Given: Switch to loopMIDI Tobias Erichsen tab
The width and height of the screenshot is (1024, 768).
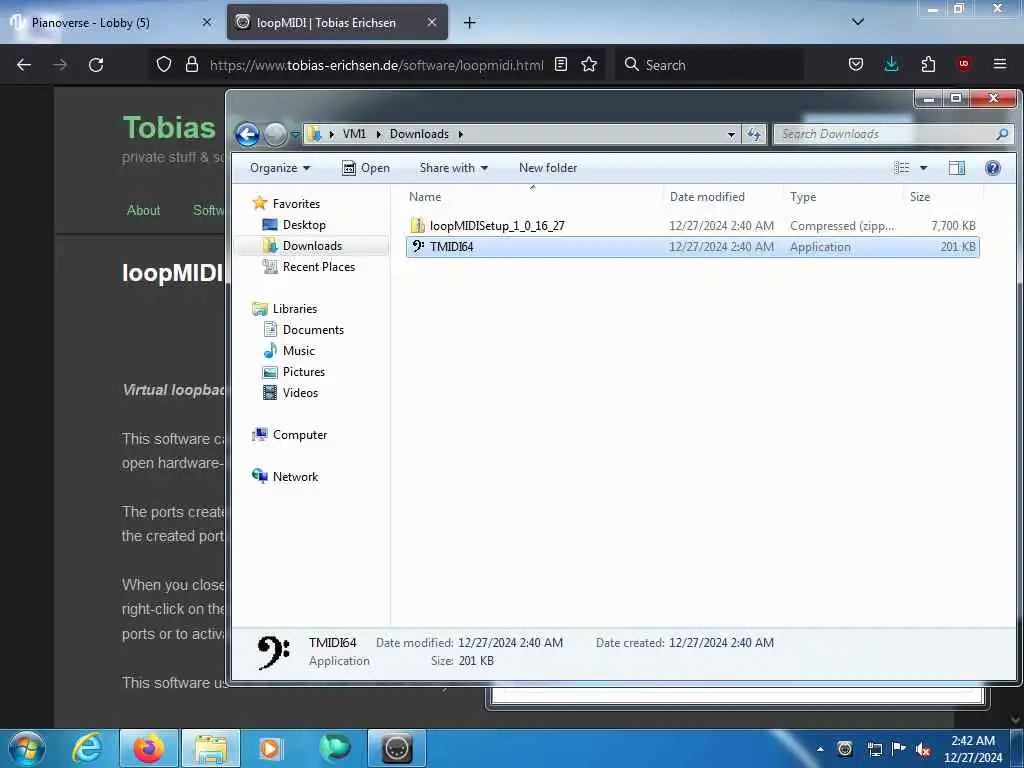Looking at the screenshot, I should (337, 23).
